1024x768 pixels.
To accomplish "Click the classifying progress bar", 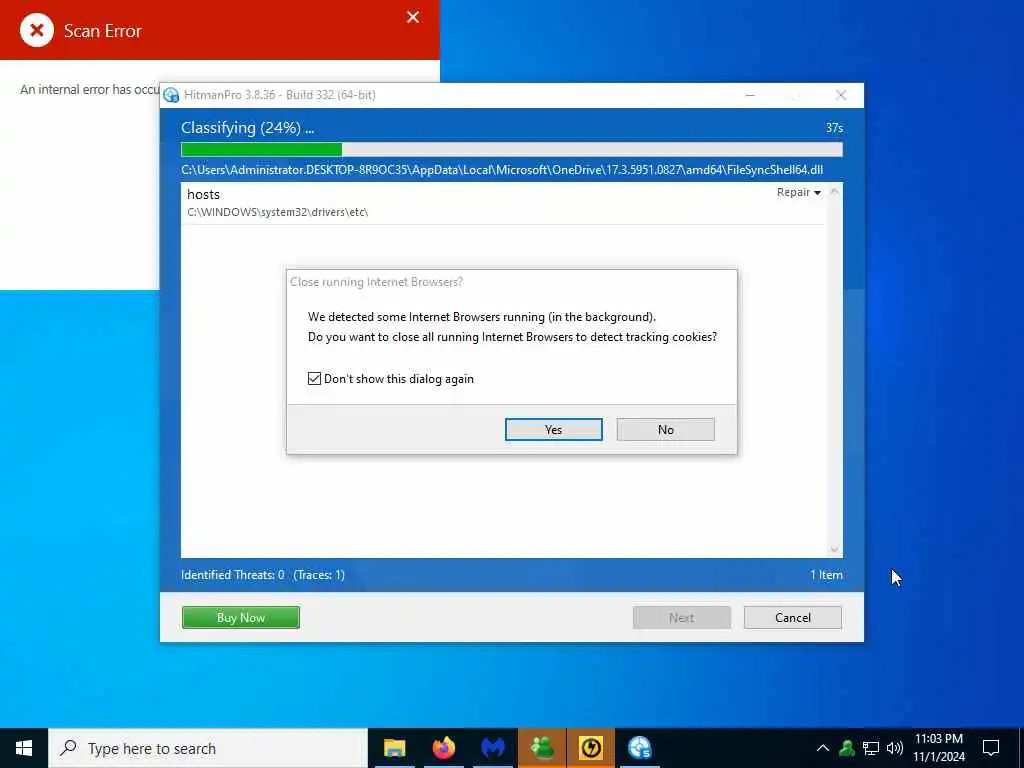I will point(511,150).
